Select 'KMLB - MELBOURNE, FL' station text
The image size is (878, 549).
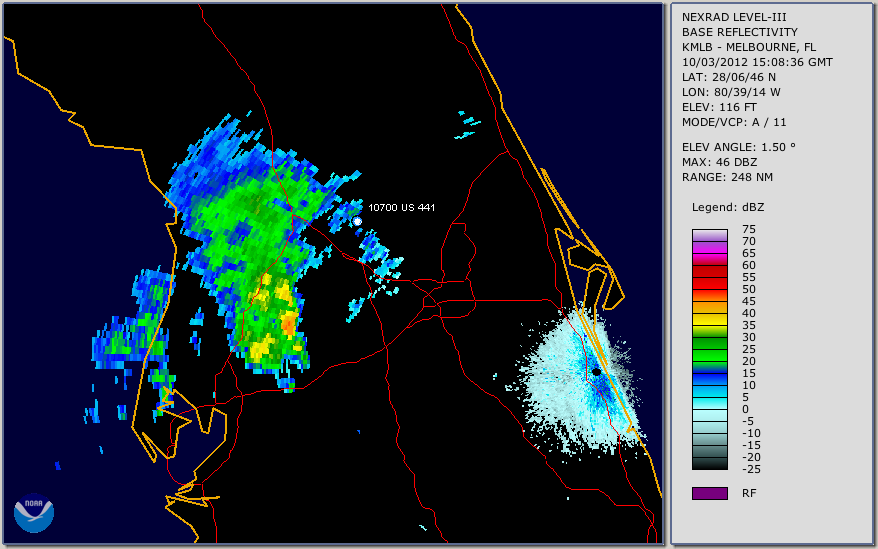[x=749, y=47]
